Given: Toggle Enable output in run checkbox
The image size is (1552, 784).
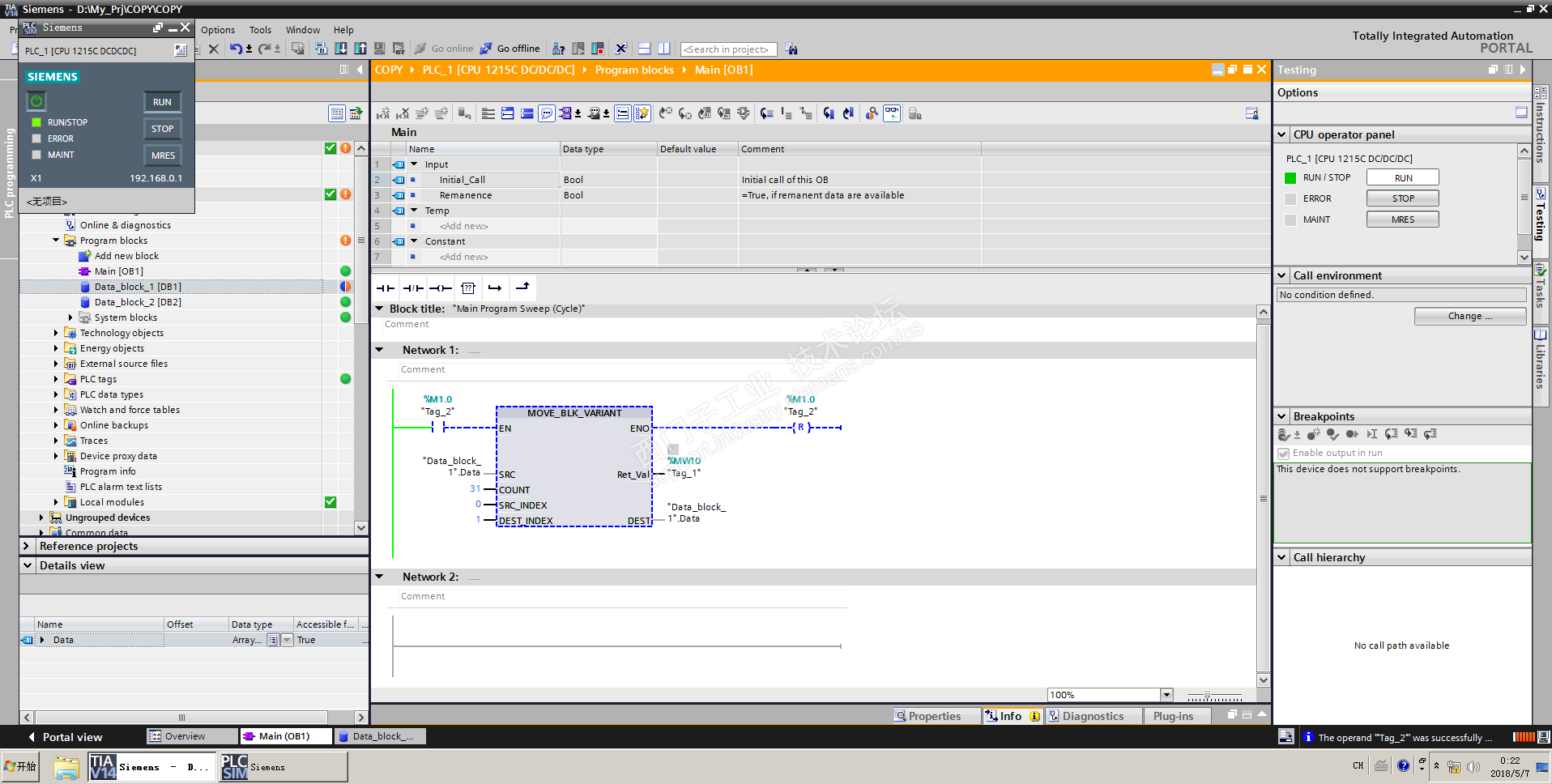Looking at the screenshot, I should (1283, 454).
